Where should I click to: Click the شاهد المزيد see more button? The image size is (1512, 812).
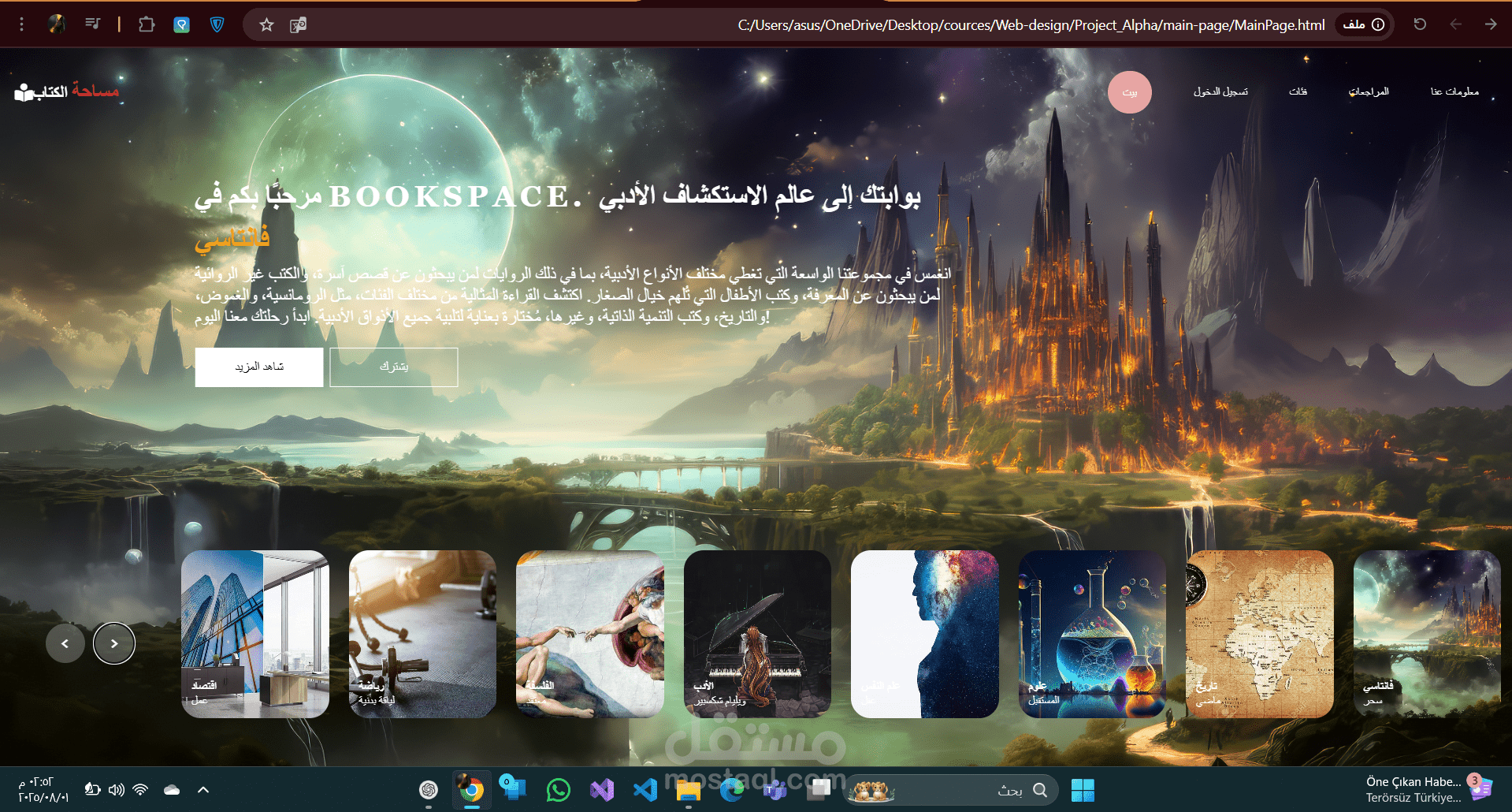[259, 367]
